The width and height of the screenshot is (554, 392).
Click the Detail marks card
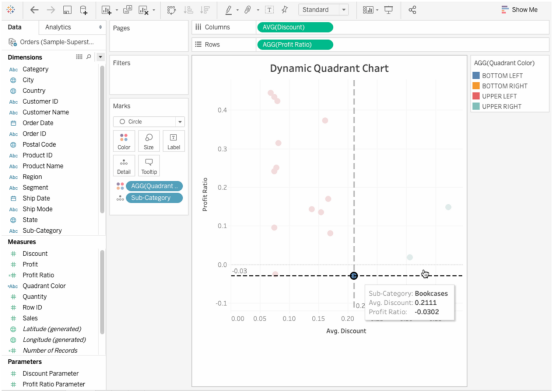(124, 166)
